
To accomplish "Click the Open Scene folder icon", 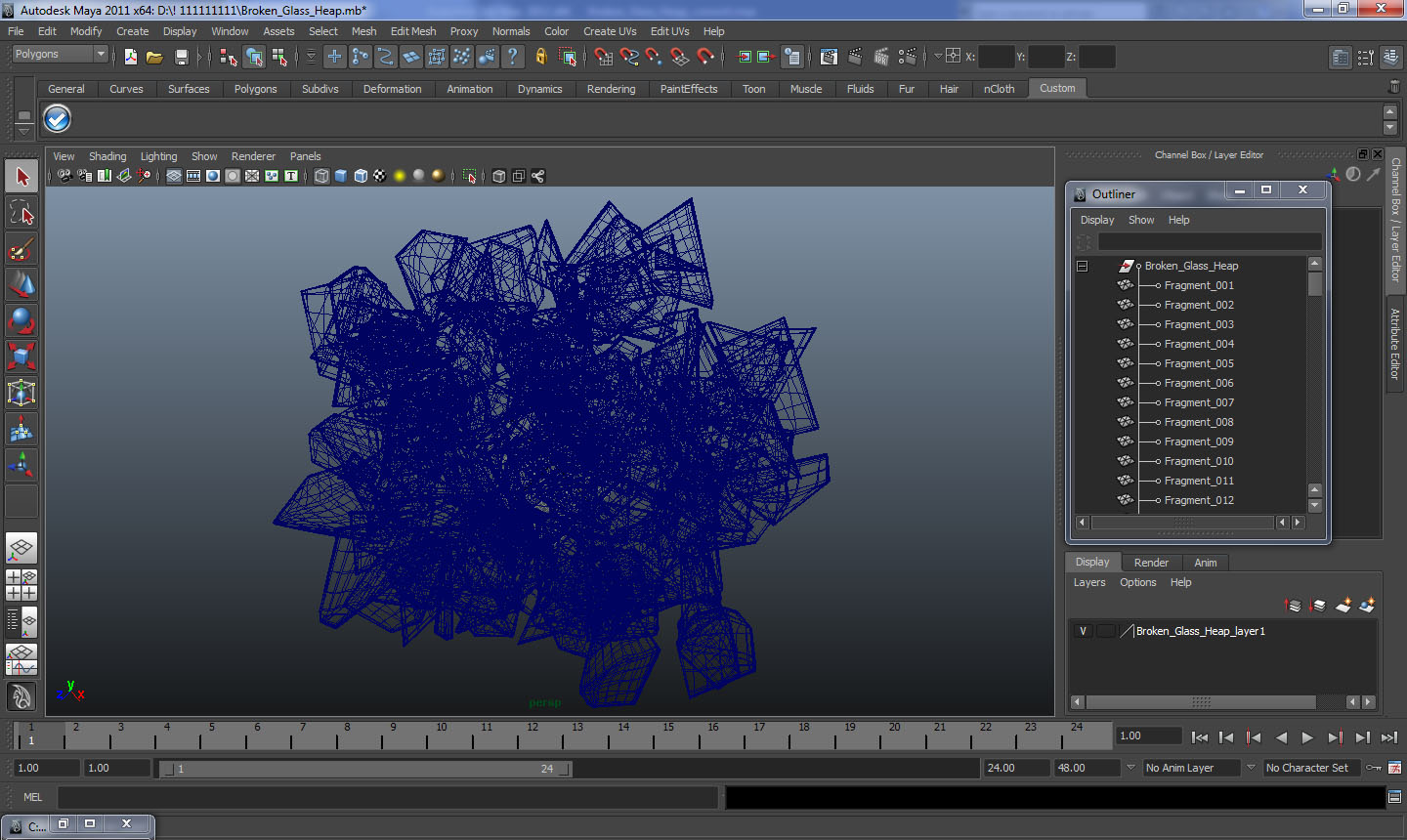I will point(154,57).
